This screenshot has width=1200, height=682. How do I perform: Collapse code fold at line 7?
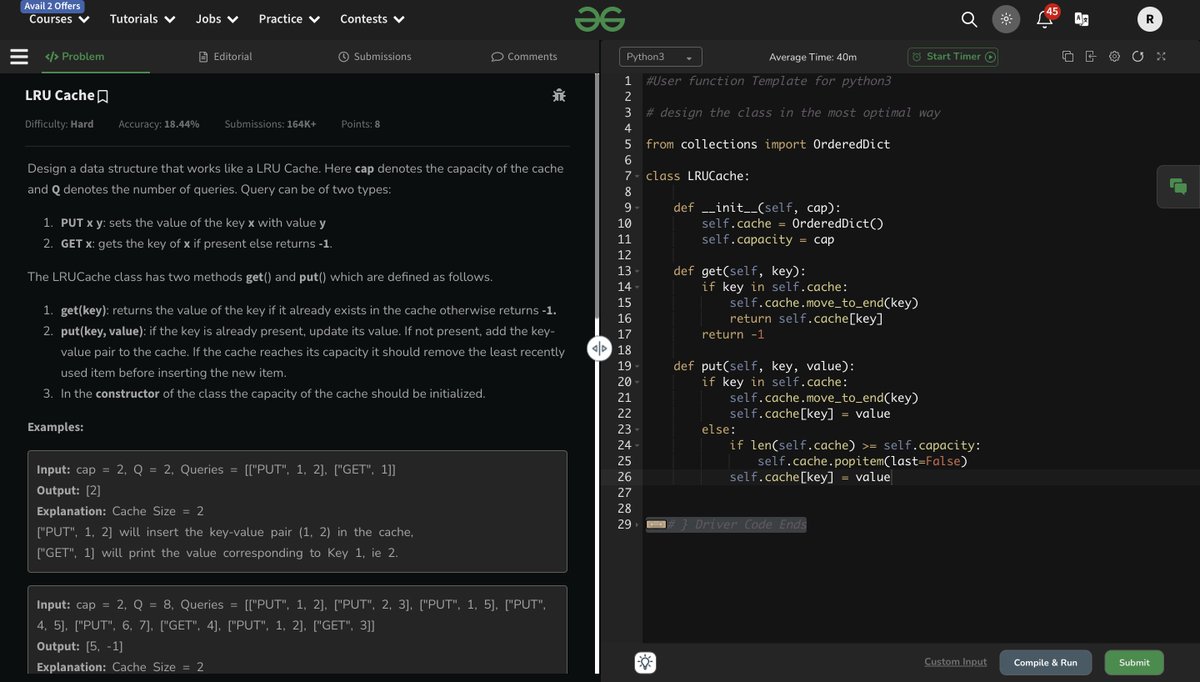tap(637, 177)
